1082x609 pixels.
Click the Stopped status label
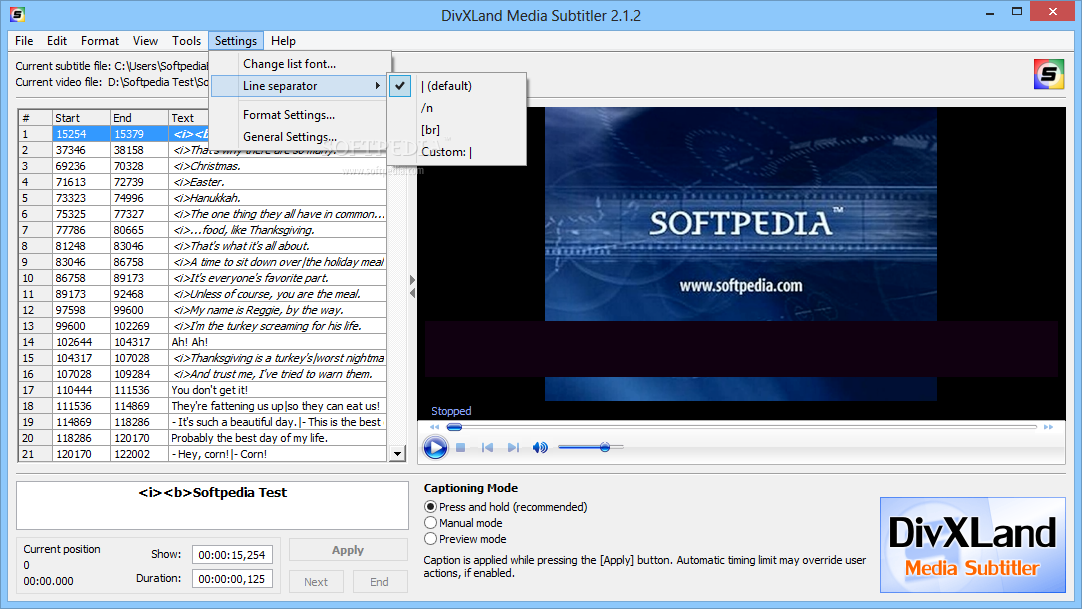click(451, 411)
